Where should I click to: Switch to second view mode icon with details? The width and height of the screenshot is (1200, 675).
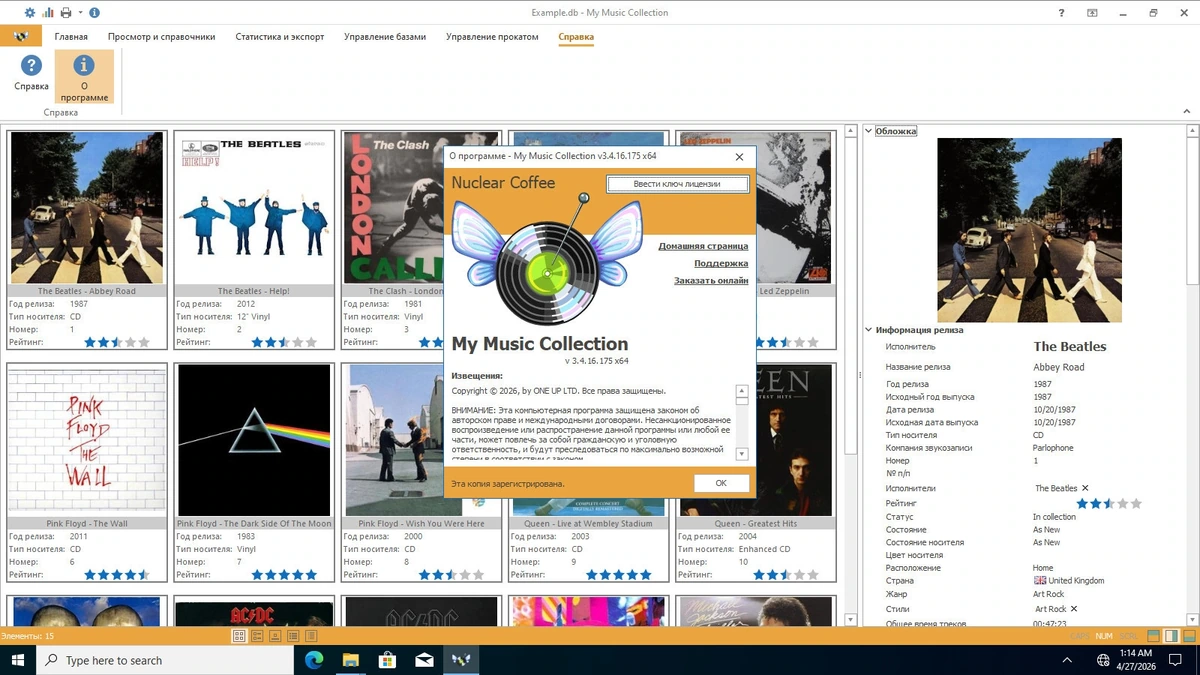[257, 636]
